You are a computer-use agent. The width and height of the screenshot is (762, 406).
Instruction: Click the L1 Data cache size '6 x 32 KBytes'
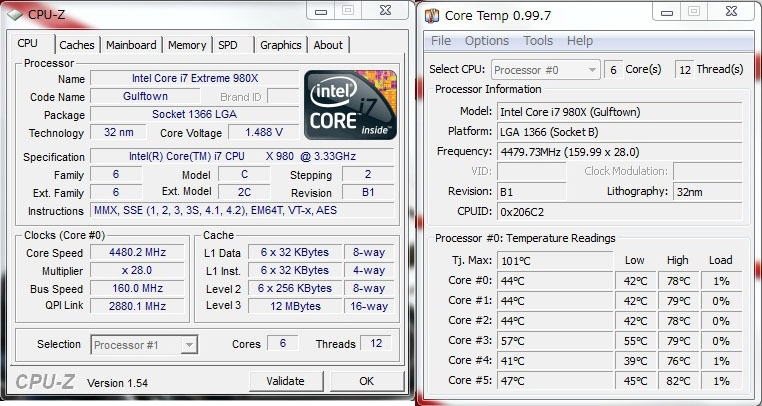(295, 252)
